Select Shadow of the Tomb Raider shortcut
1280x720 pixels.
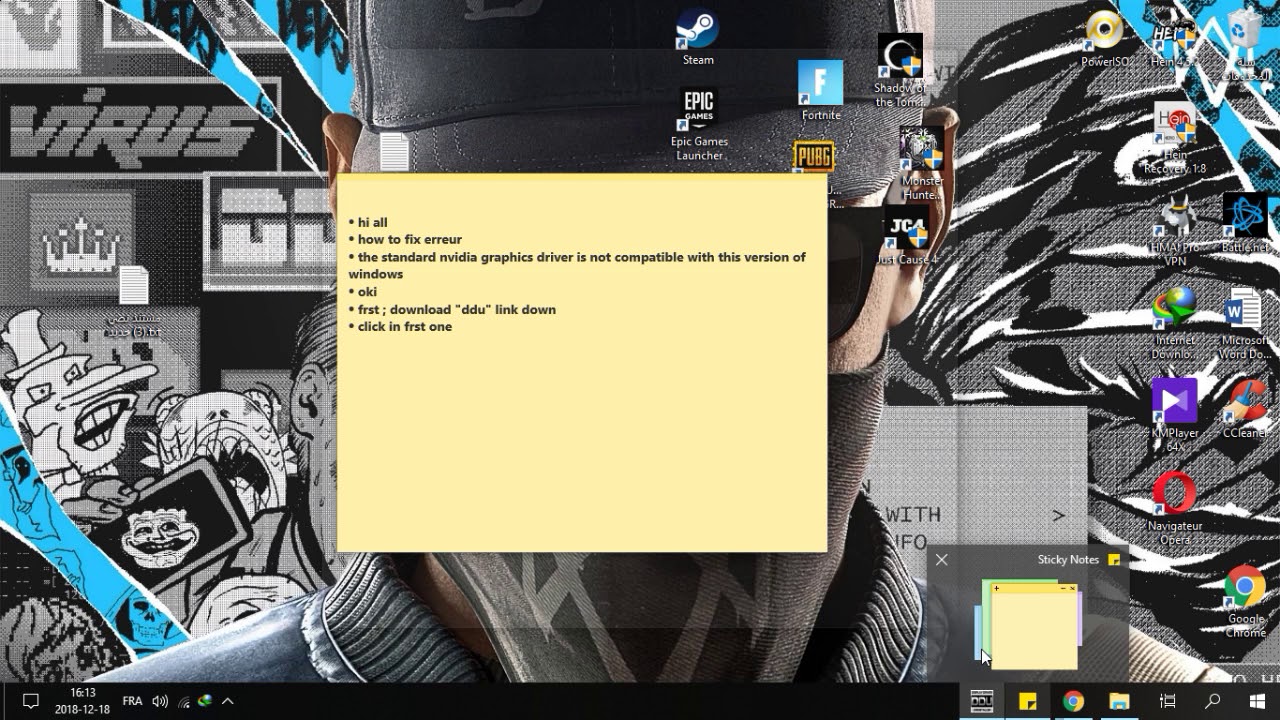point(900,70)
